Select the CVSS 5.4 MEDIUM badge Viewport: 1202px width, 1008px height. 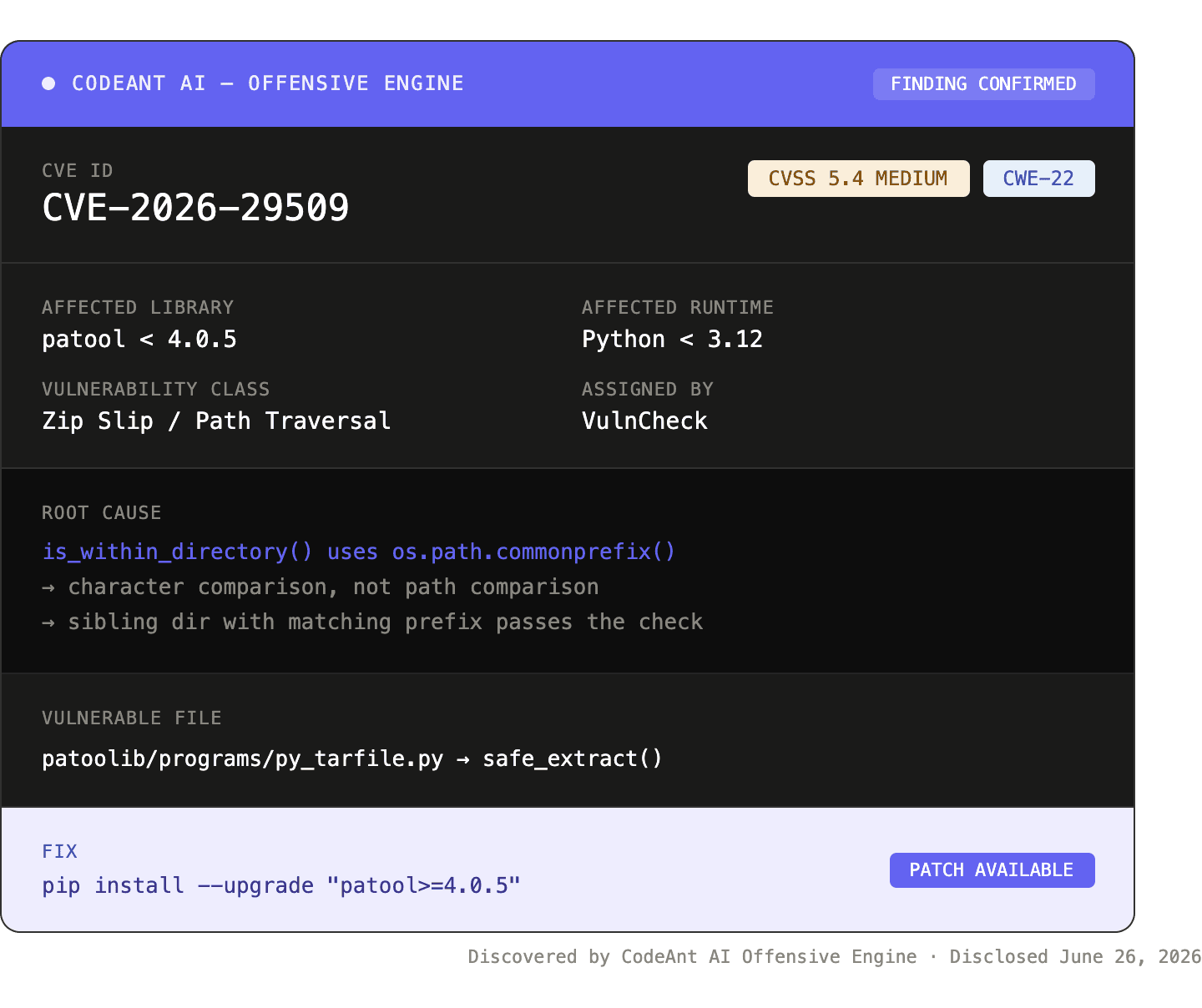tap(858, 179)
